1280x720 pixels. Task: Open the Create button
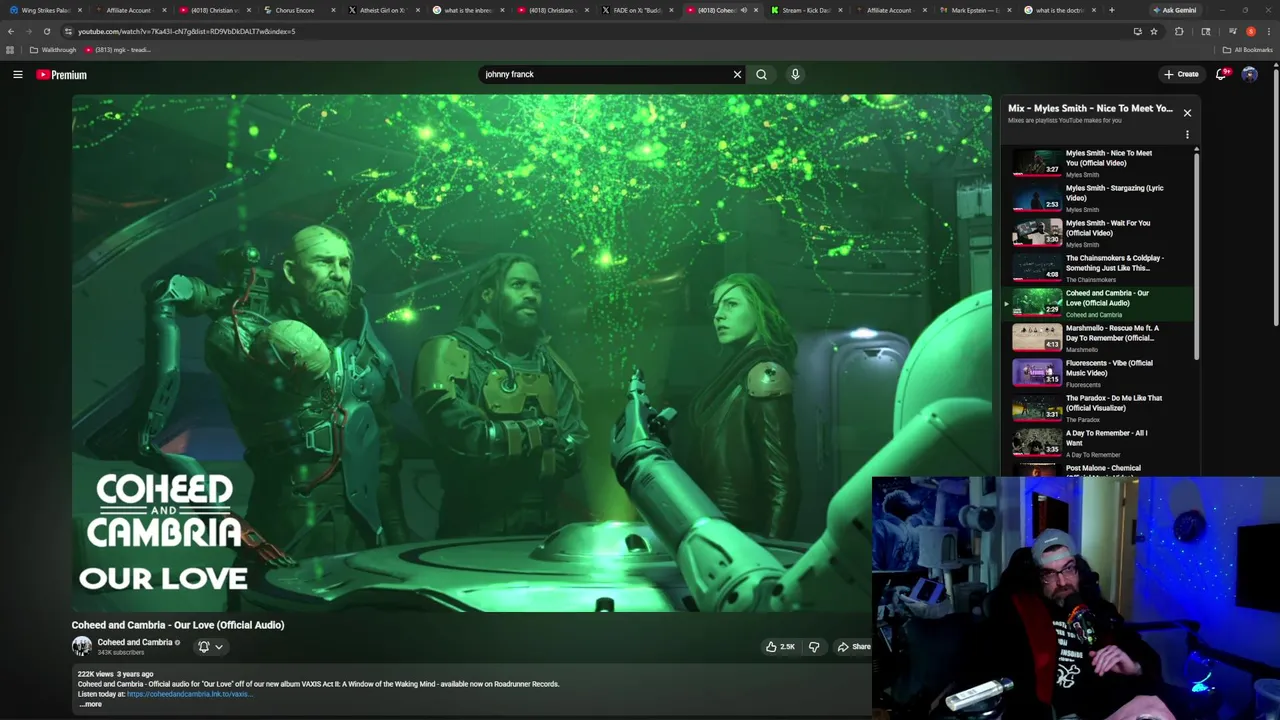[x=1181, y=74]
